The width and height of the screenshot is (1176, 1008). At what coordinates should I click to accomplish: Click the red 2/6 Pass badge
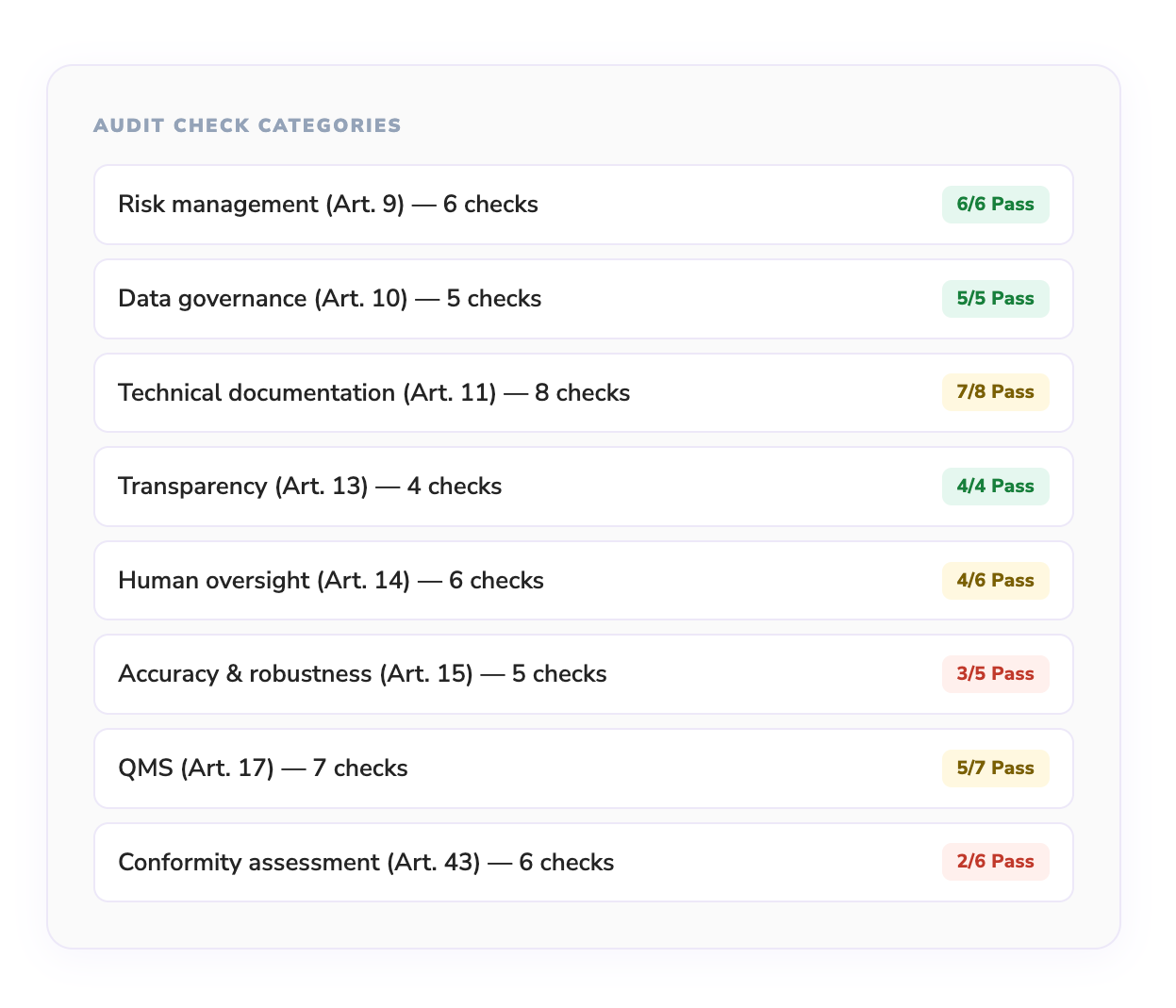point(995,862)
